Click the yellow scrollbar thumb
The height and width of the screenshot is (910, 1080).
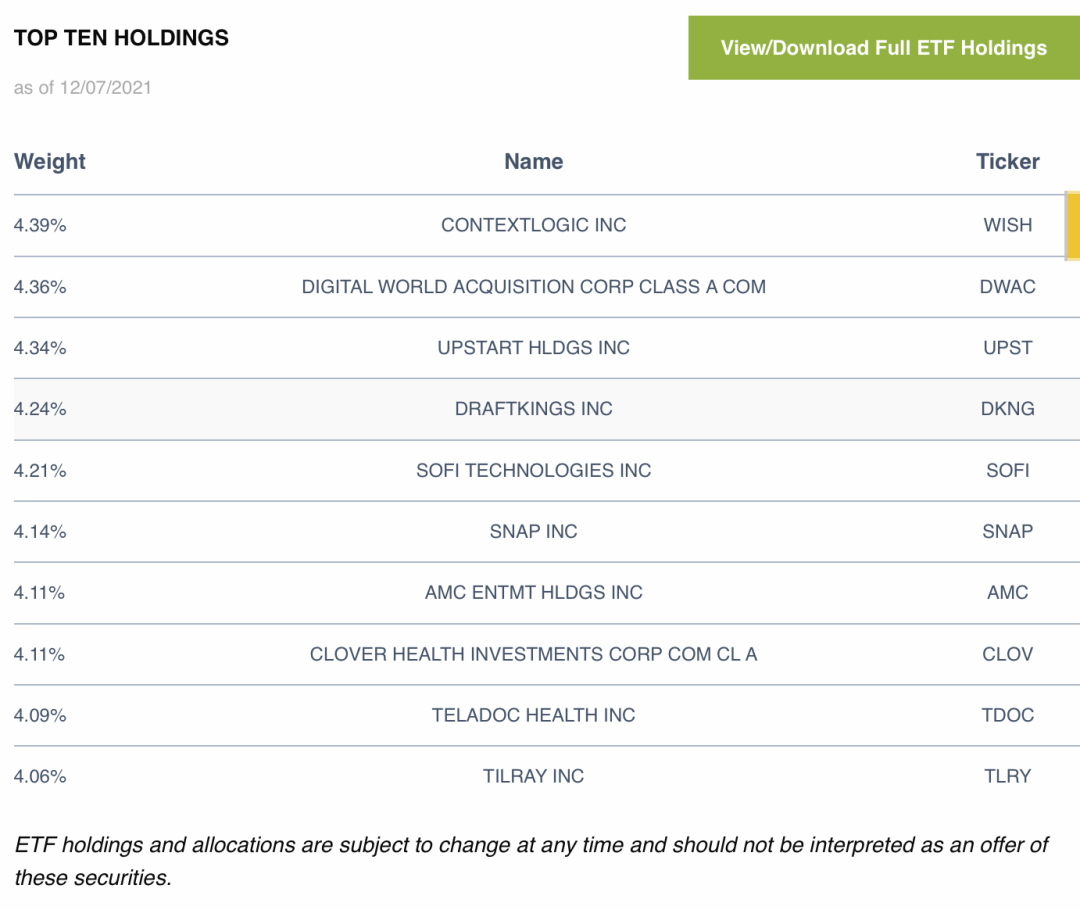pyautogui.click(x=1073, y=226)
